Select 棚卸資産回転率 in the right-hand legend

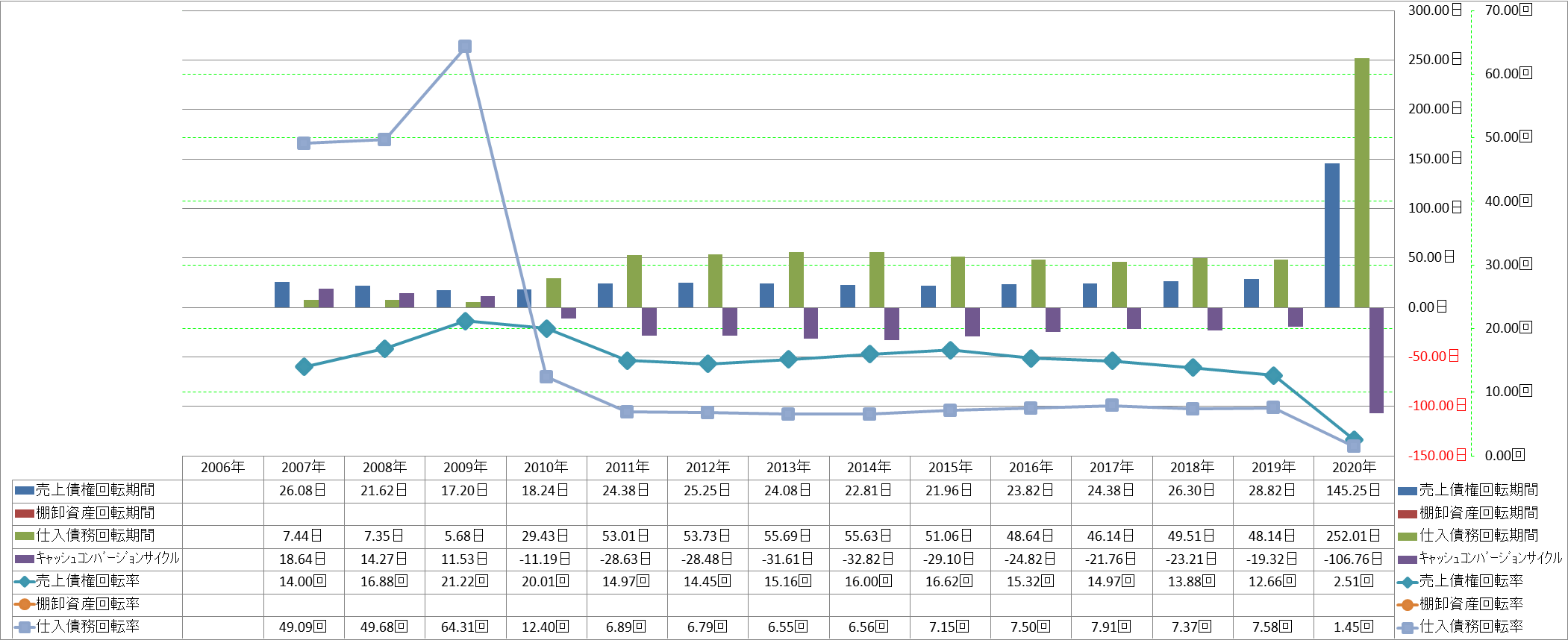[1461, 604]
